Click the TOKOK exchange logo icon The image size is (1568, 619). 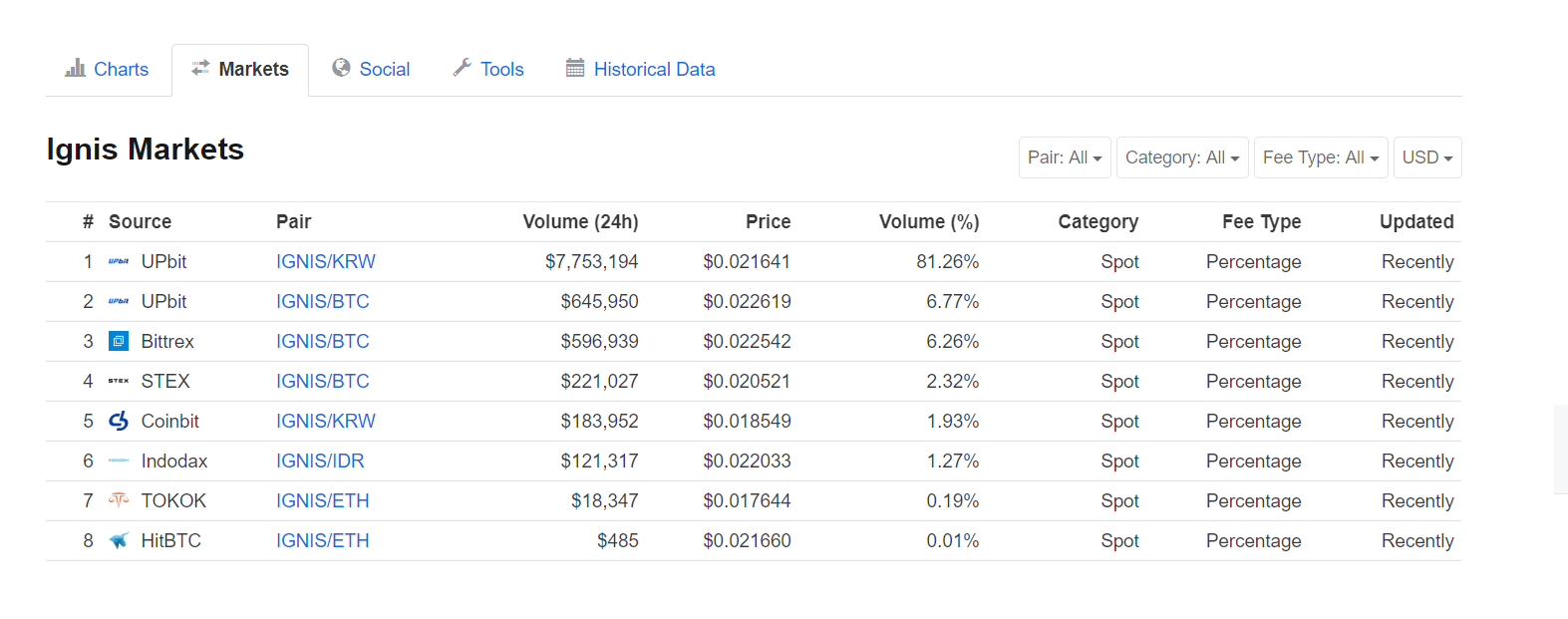[119, 500]
